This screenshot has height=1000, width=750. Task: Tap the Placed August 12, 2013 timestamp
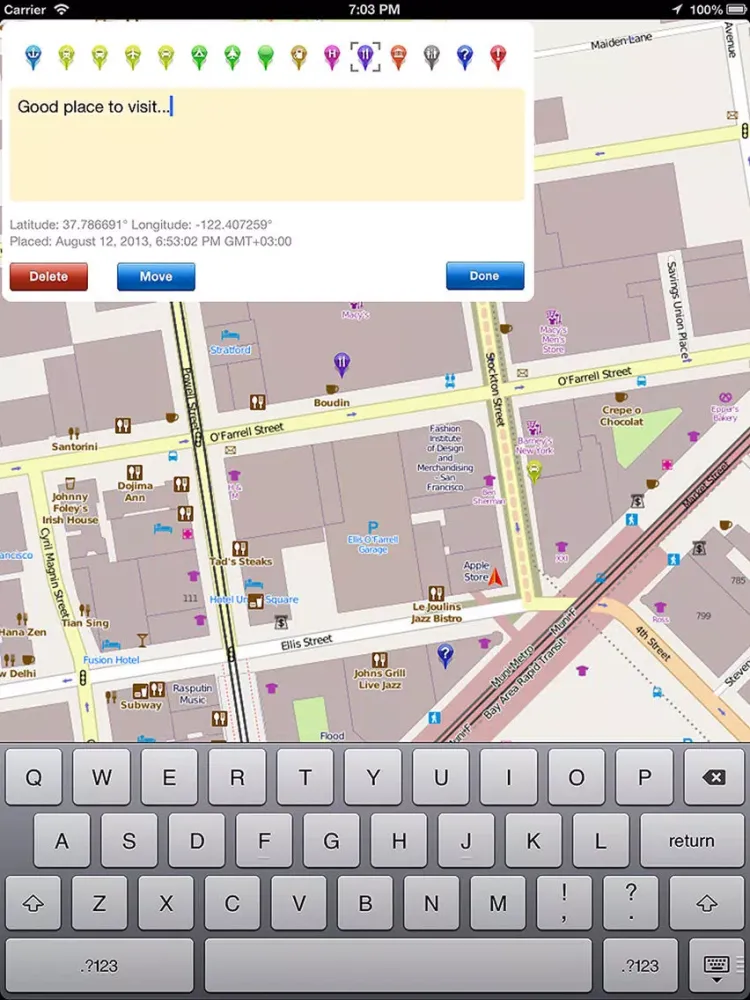pyautogui.click(x=151, y=241)
